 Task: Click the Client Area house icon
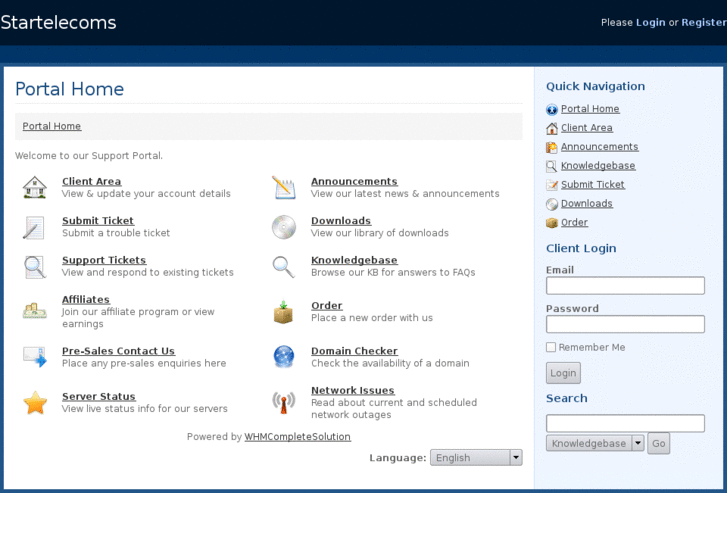point(35,188)
